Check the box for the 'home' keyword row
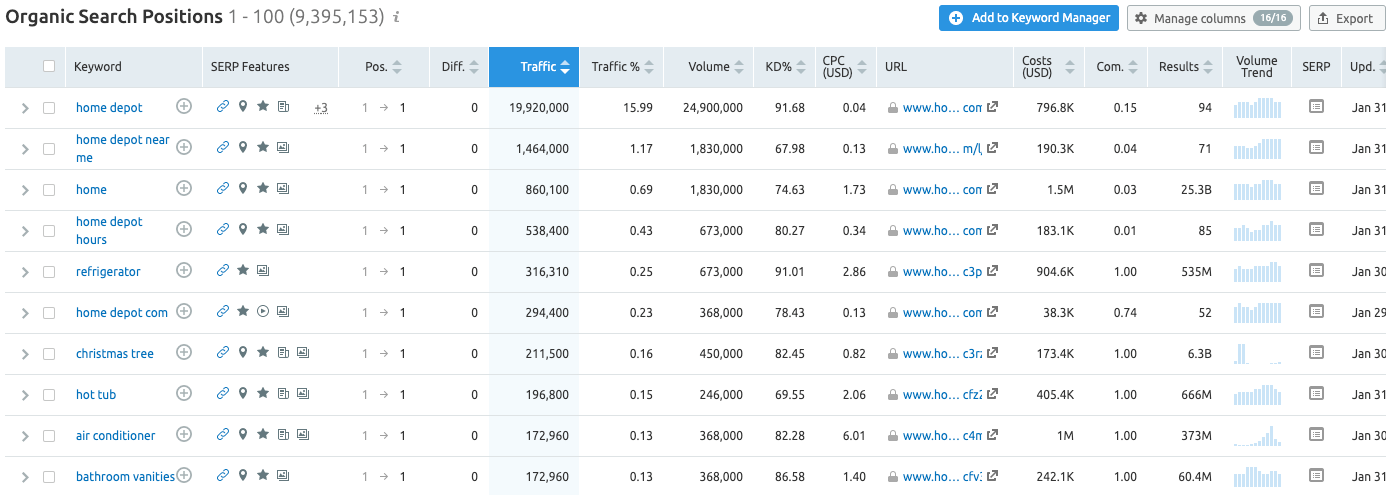The image size is (1399, 495). 49,189
